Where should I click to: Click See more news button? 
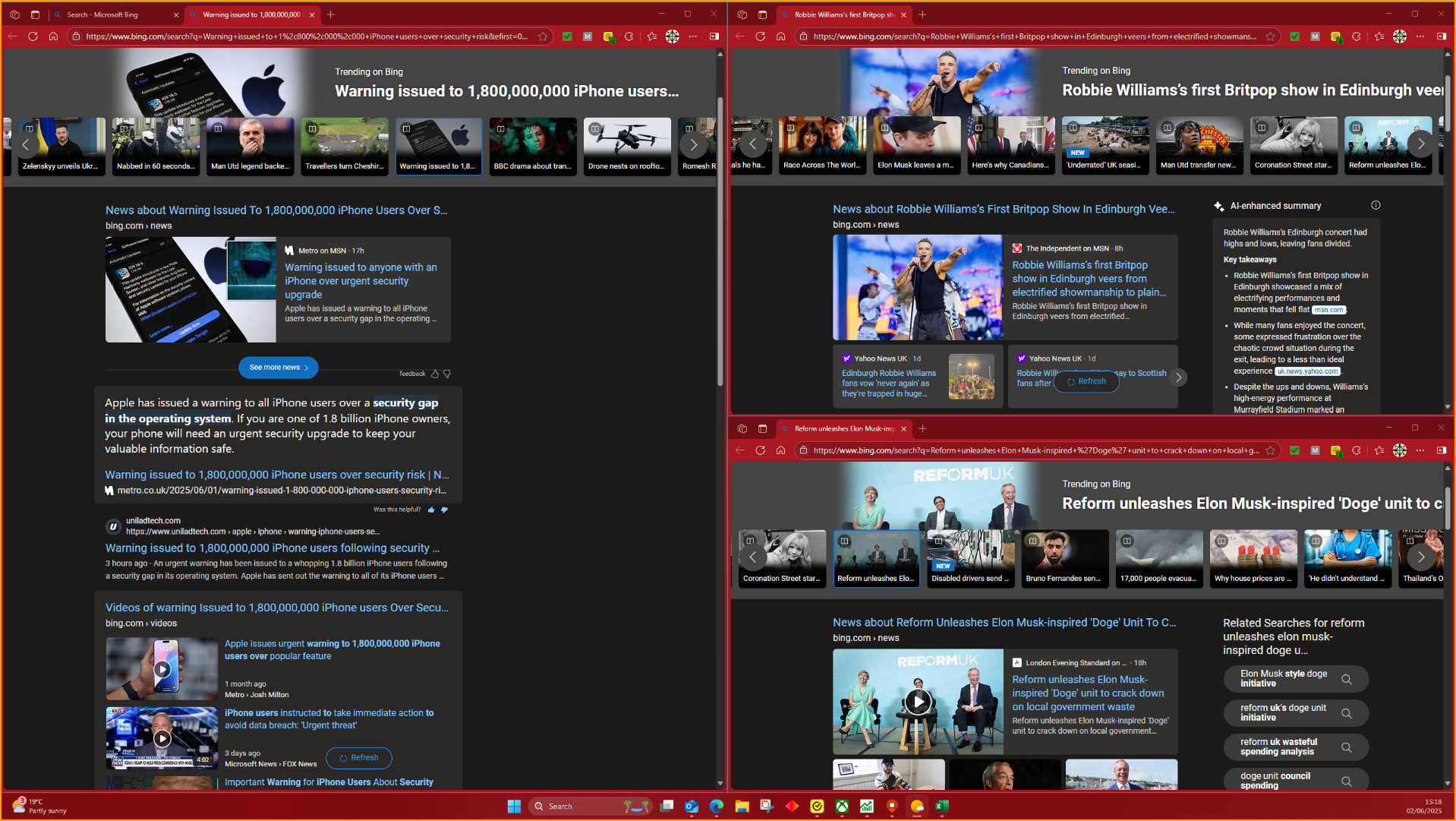pos(279,368)
